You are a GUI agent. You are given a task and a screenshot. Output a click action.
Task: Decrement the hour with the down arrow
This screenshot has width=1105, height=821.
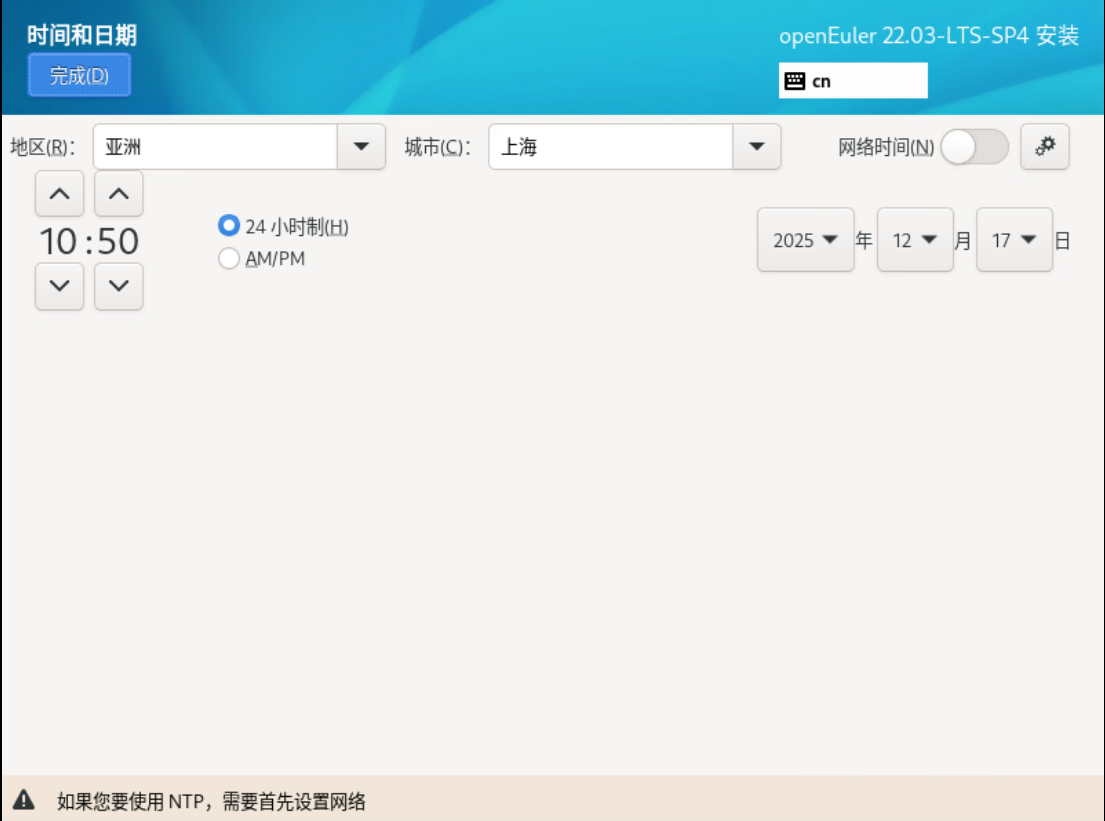(x=59, y=288)
